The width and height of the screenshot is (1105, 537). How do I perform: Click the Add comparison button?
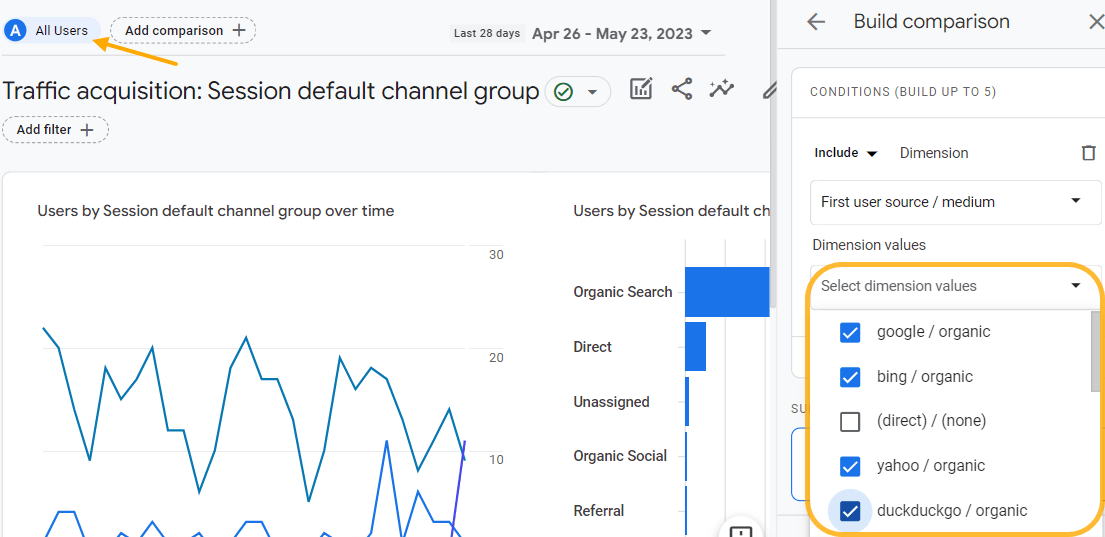click(183, 31)
